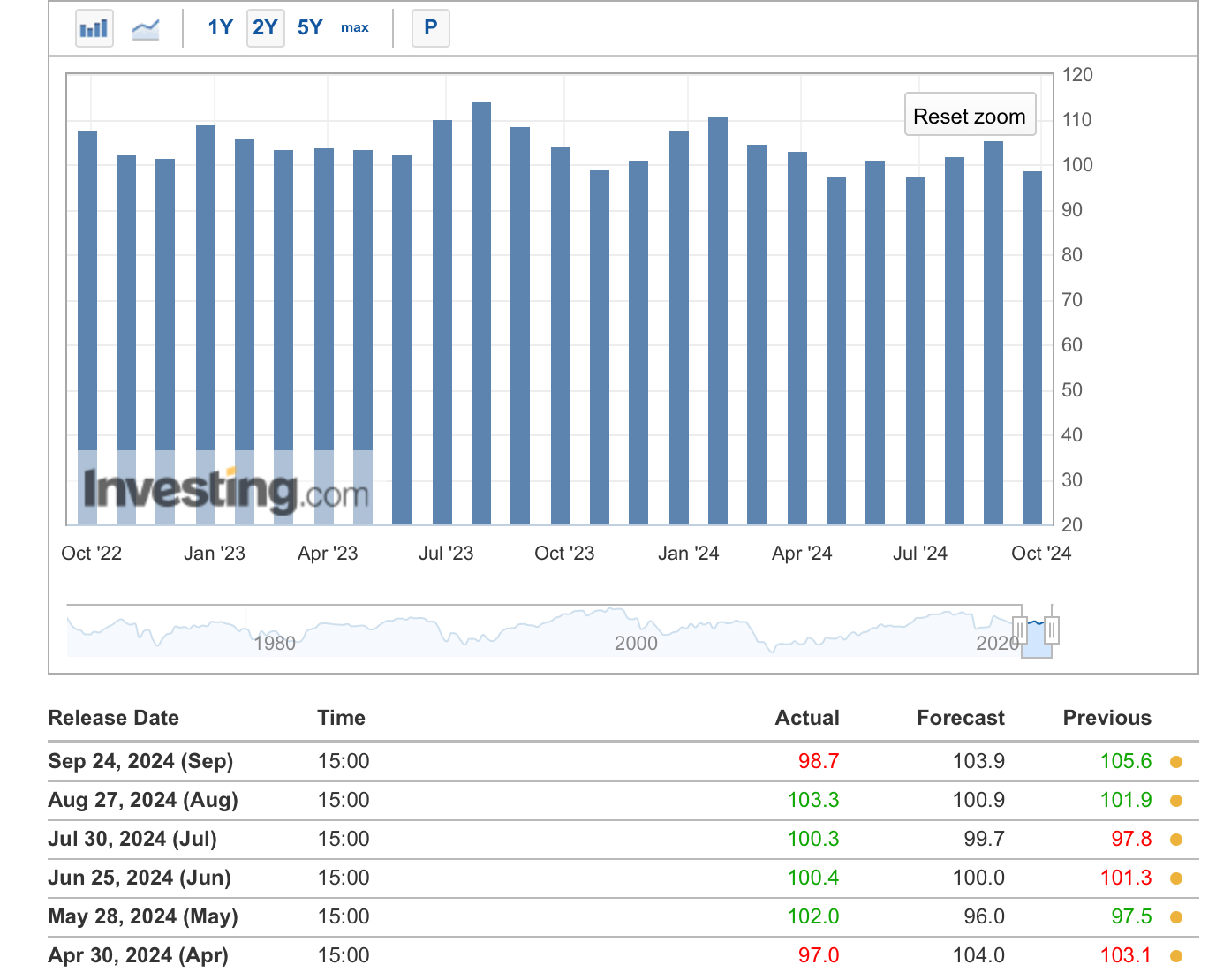
Task: Click the previous value 103.1
Action: click(1126, 955)
